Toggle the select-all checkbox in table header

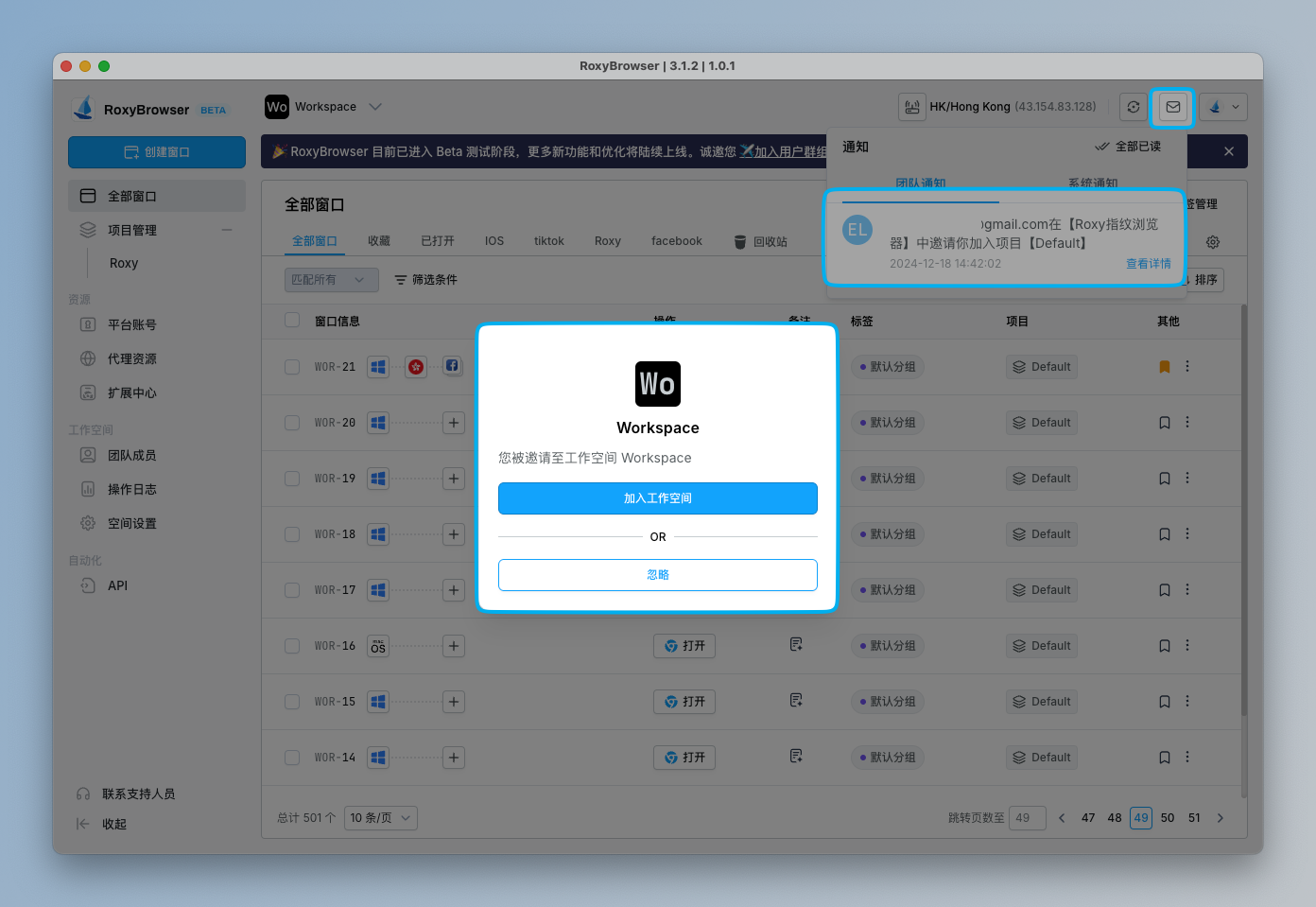tap(292, 320)
